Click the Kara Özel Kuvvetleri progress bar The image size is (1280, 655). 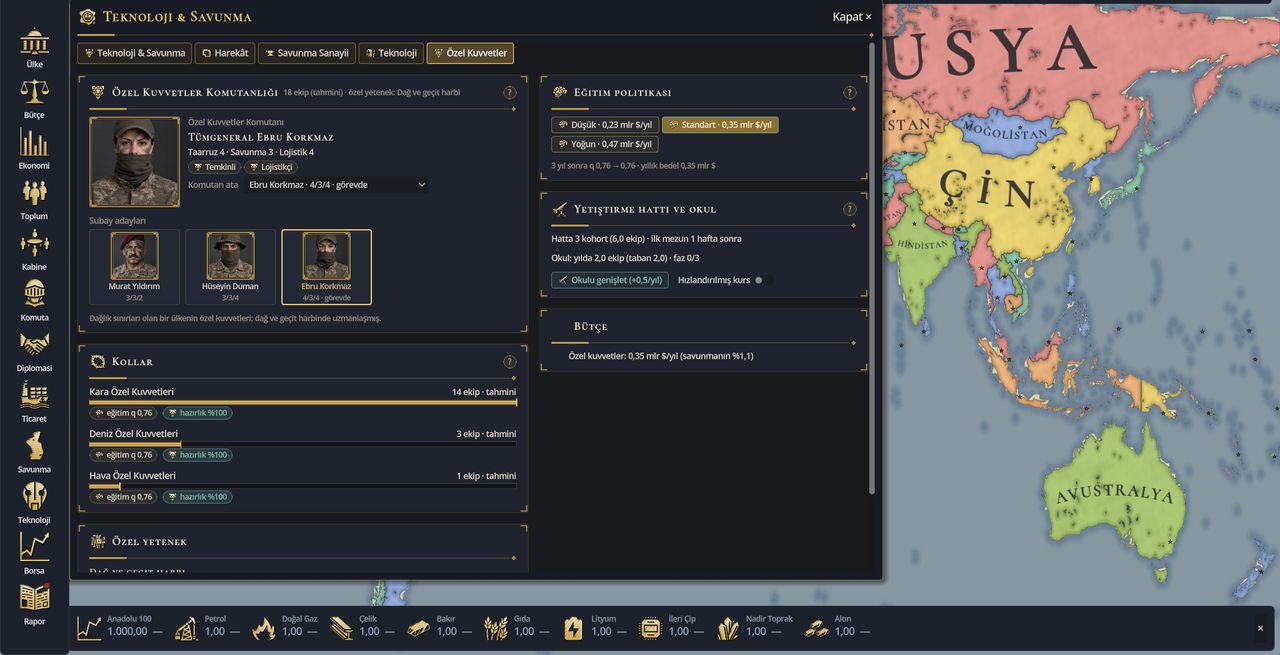303,402
